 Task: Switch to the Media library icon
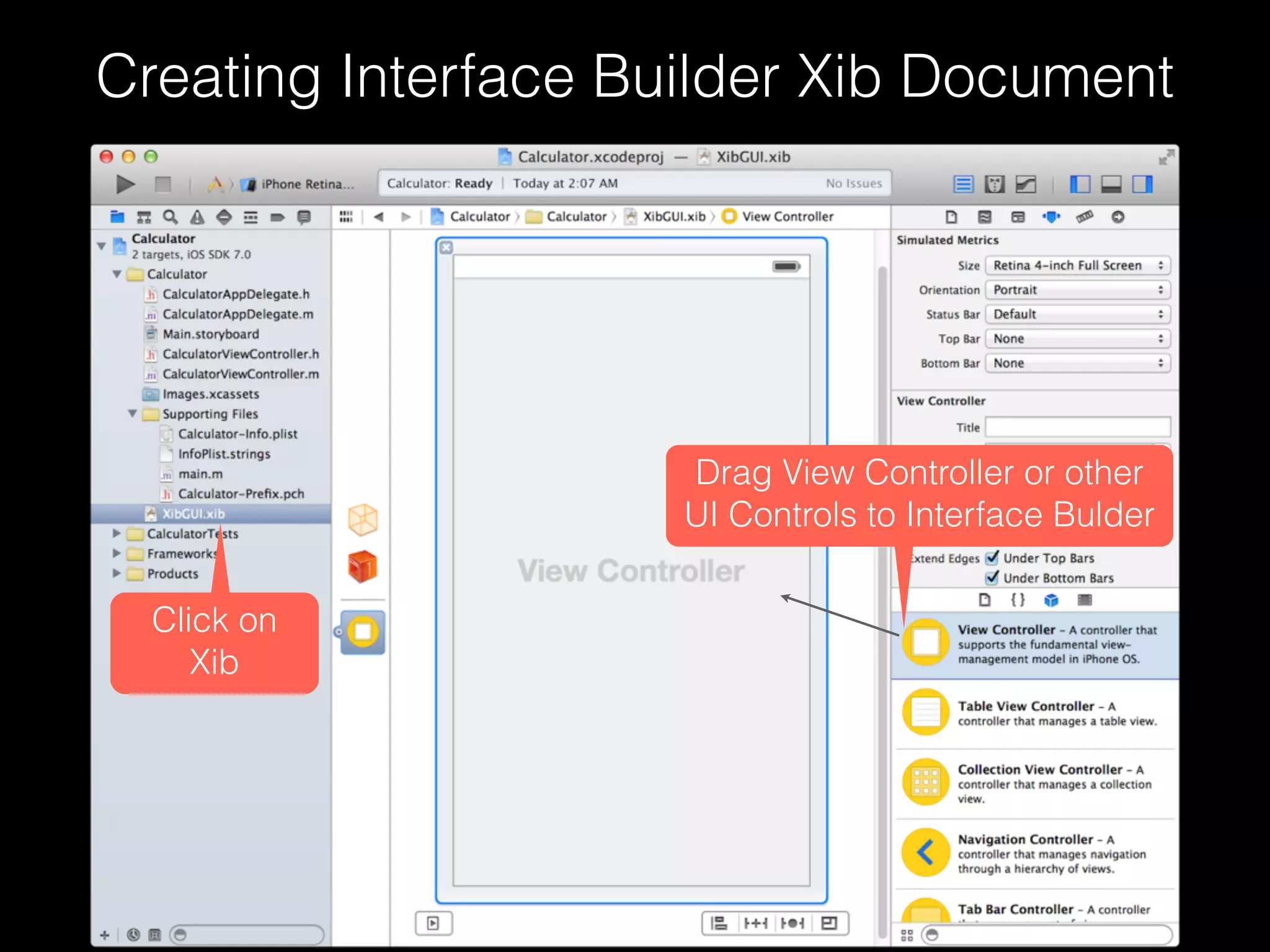coord(1085,600)
